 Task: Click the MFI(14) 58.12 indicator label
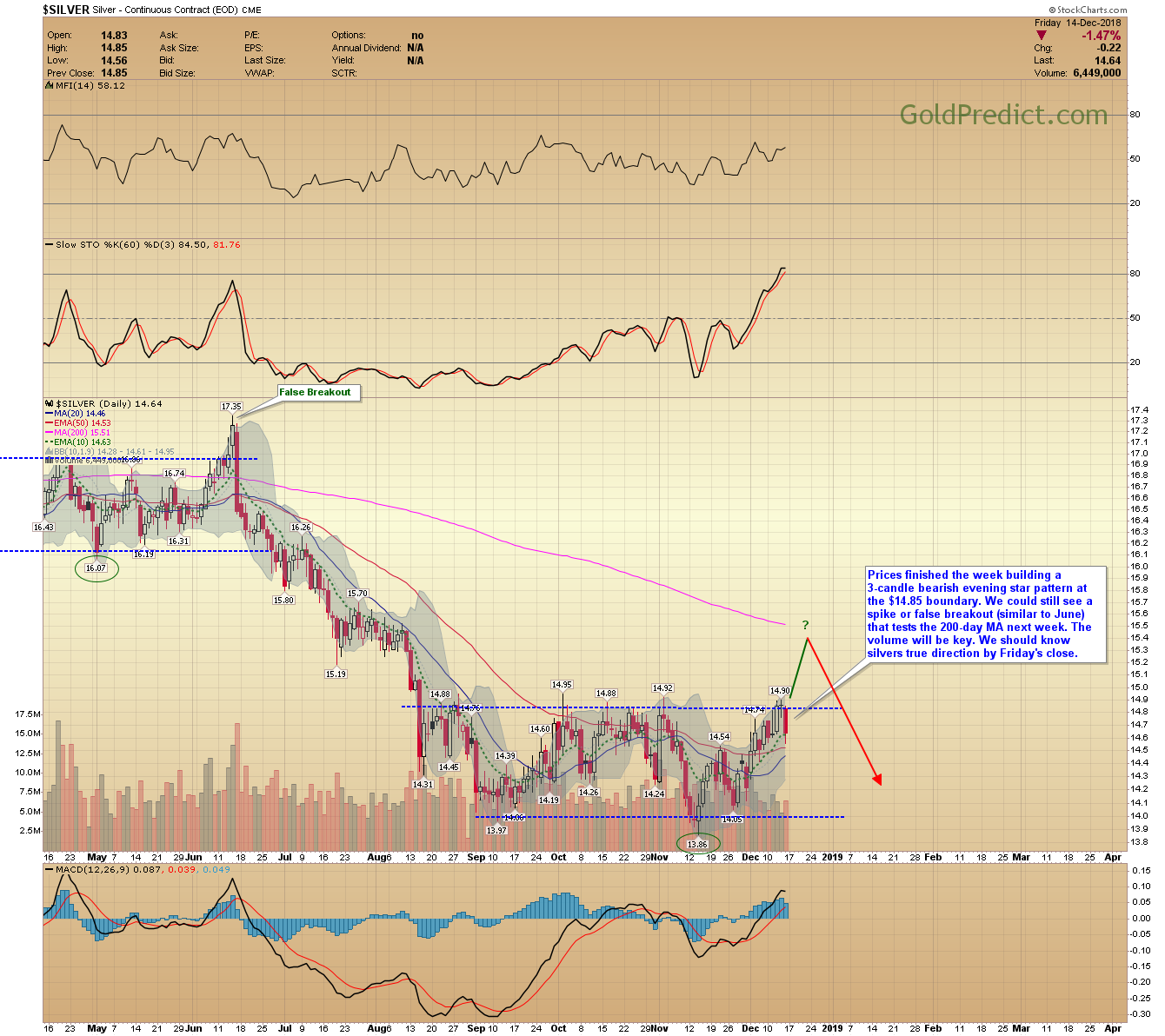pyautogui.click(x=90, y=86)
